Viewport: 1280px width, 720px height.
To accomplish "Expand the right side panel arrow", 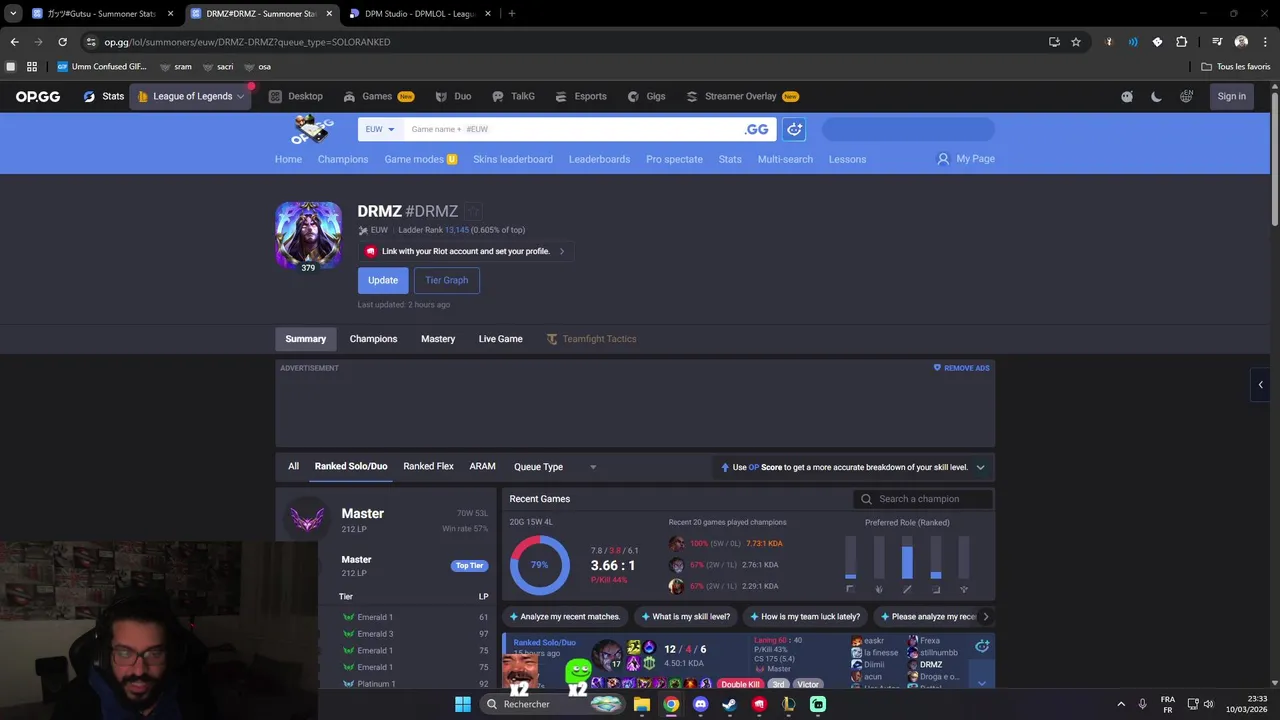I will 1260,385.
